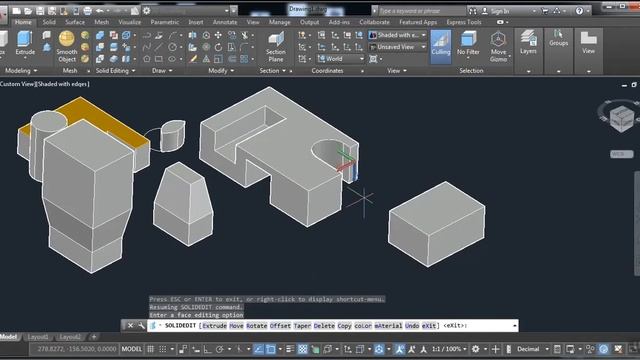The height and width of the screenshot is (360, 640).
Task: Select the Extrude tool
Action: (x=25, y=44)
